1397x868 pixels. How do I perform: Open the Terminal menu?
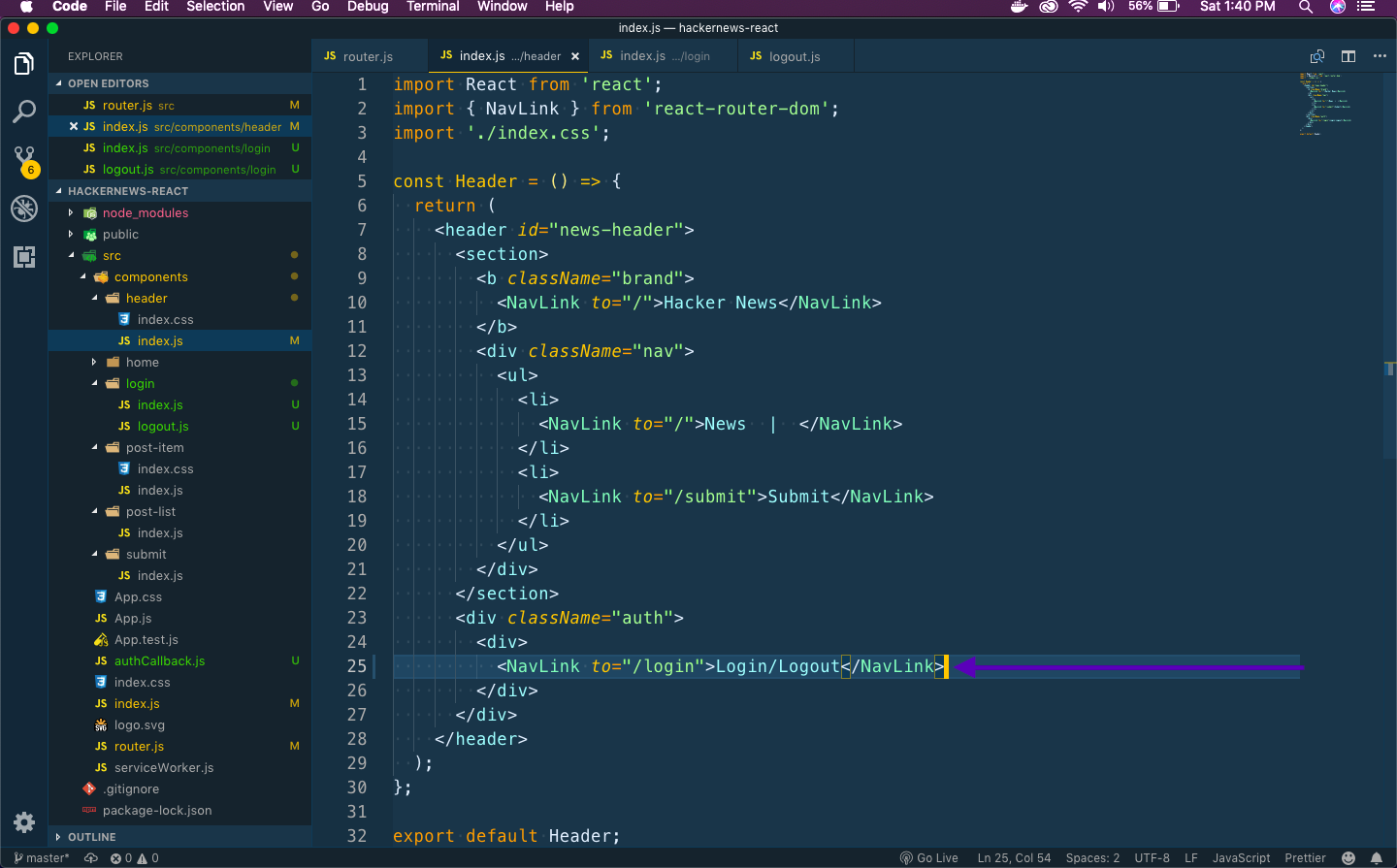[433, 7]
